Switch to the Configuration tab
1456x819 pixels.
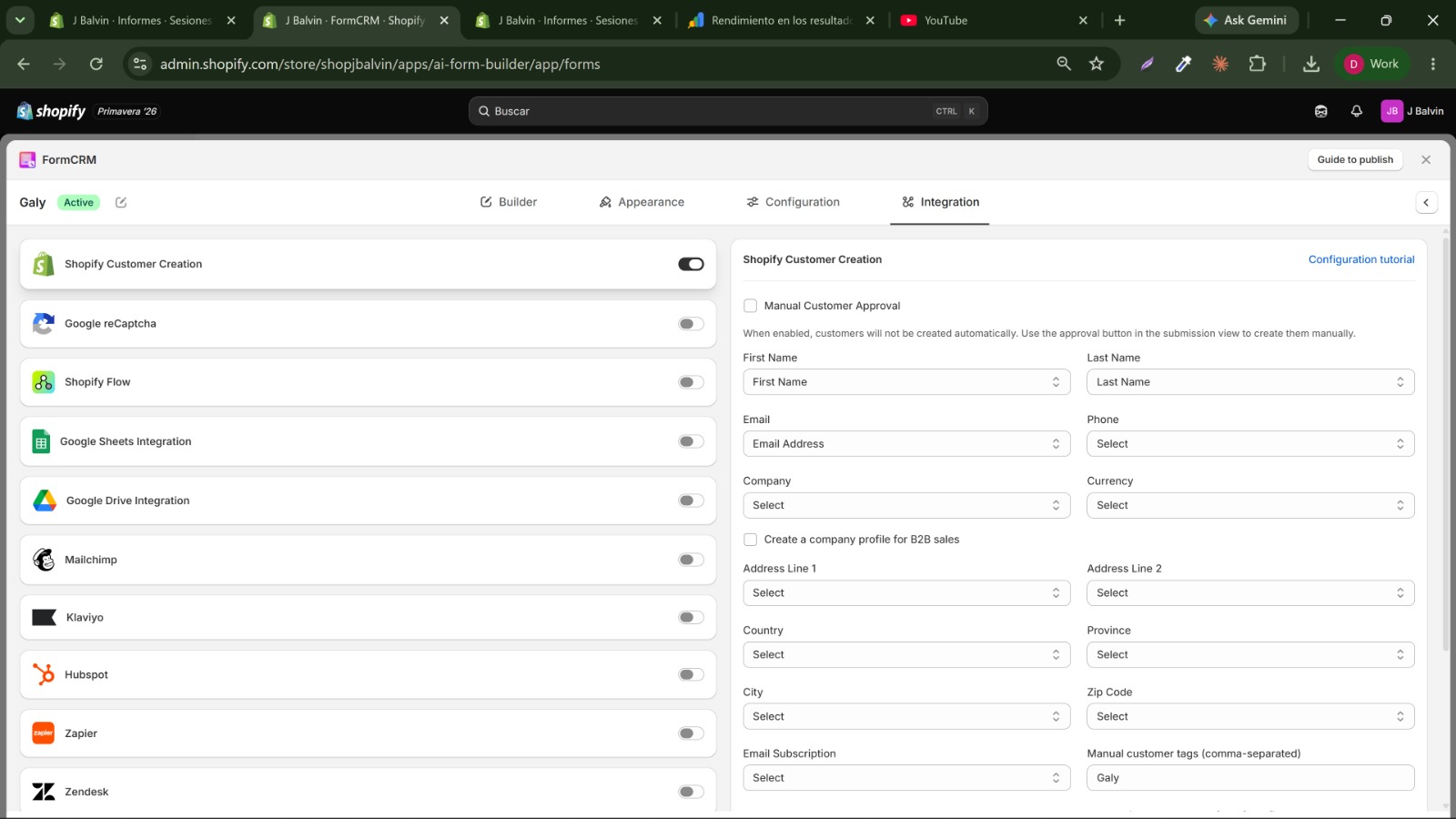click(793, 202)
